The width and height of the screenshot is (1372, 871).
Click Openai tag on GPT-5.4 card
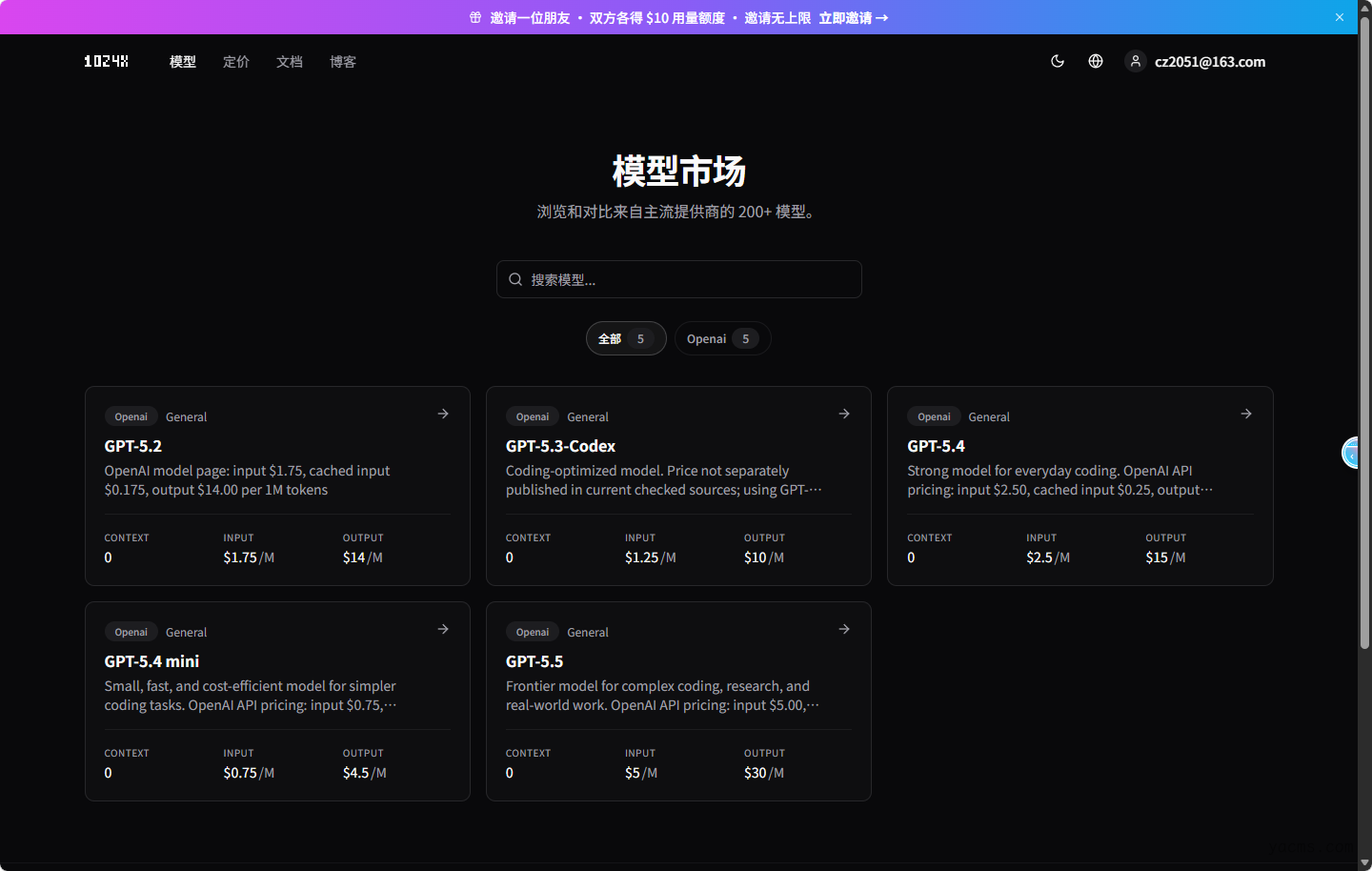(934, 416)
